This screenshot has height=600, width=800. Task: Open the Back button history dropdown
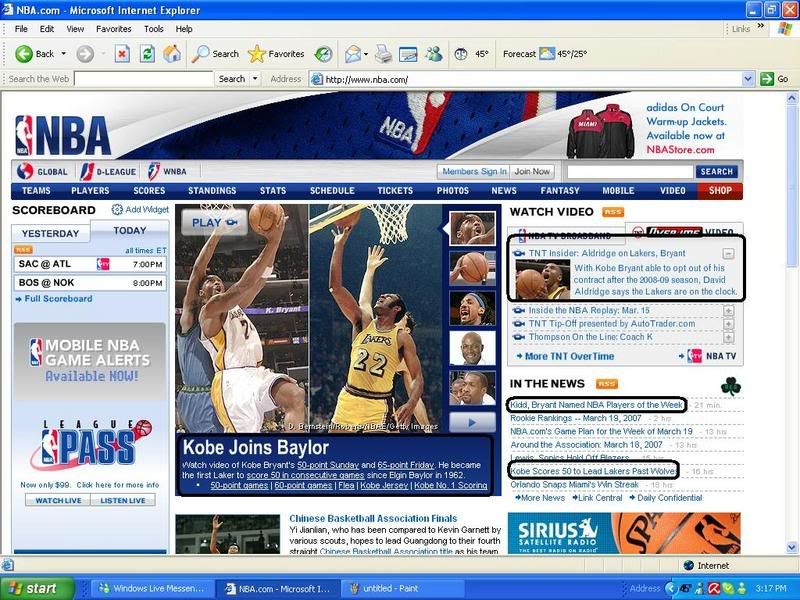click(64, 54)
